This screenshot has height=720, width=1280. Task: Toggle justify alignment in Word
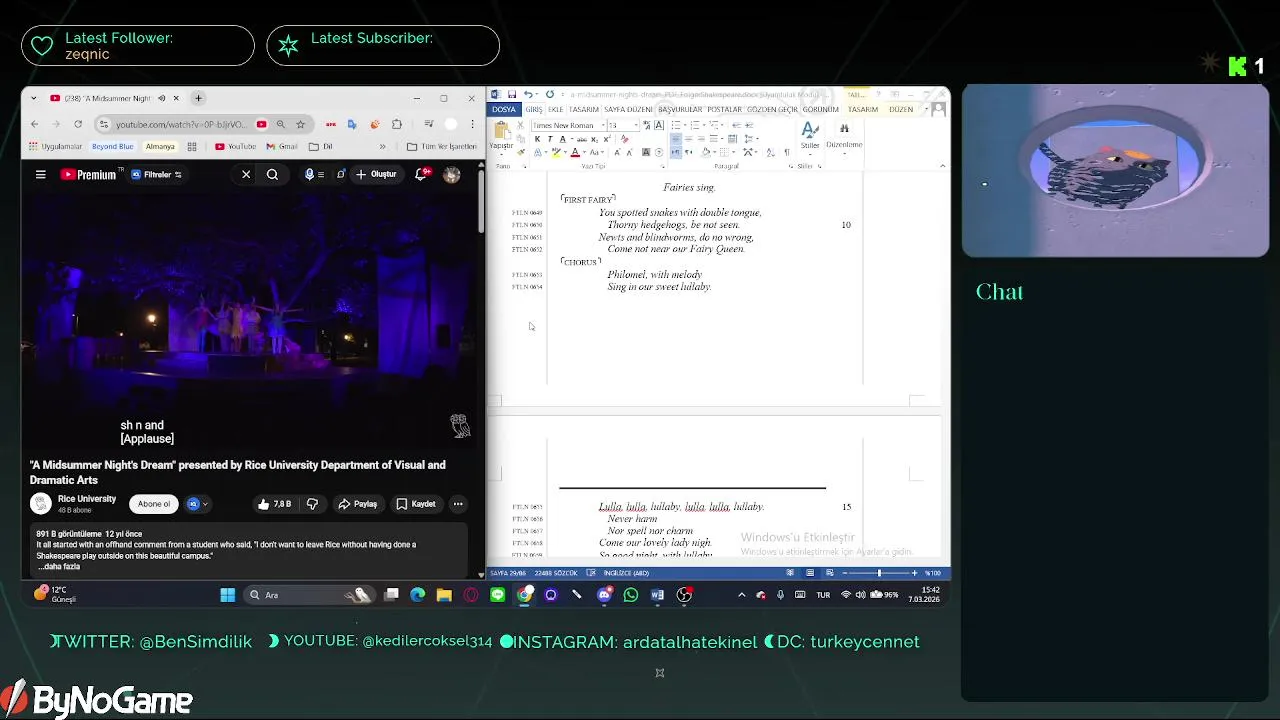714,139
